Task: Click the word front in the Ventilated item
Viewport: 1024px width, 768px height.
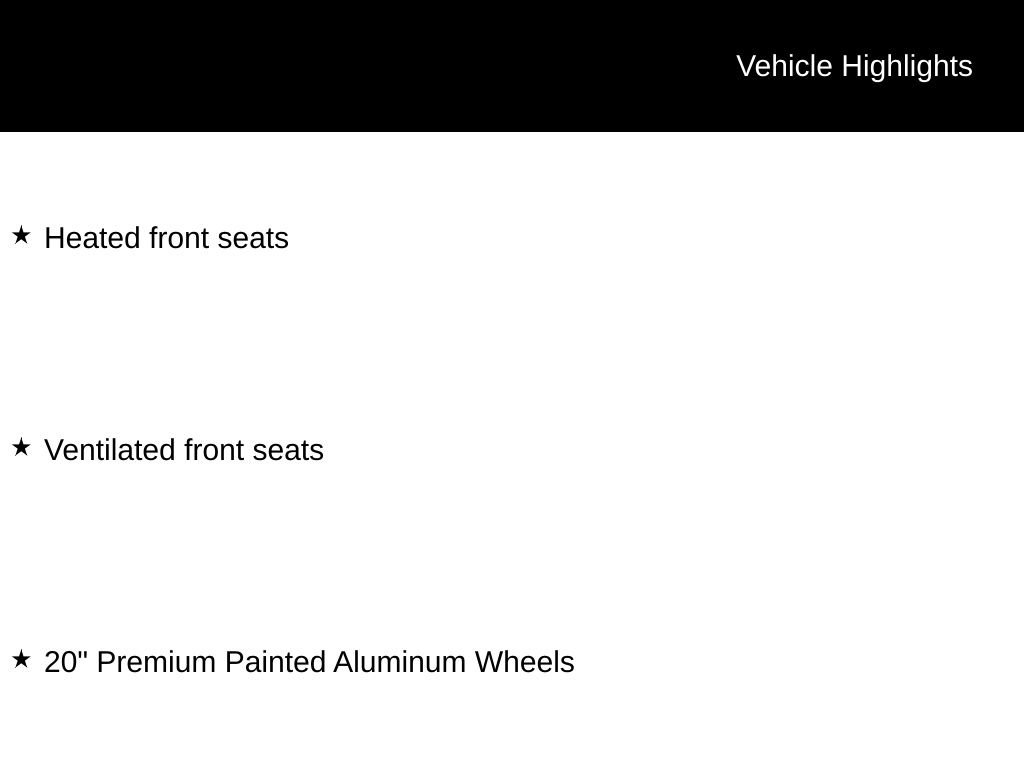Action: coord(214,450)
